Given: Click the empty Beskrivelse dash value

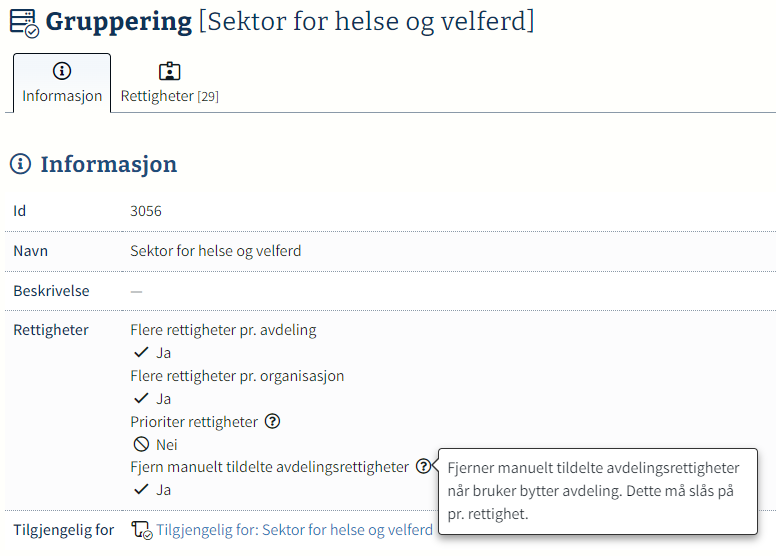Looking at the screenshot, I should (136, 292).
